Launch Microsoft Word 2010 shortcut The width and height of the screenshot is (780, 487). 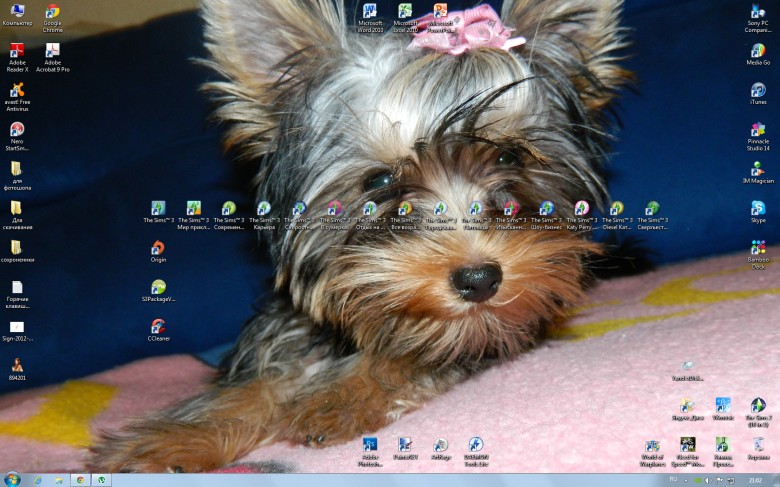tap(370, 11)
